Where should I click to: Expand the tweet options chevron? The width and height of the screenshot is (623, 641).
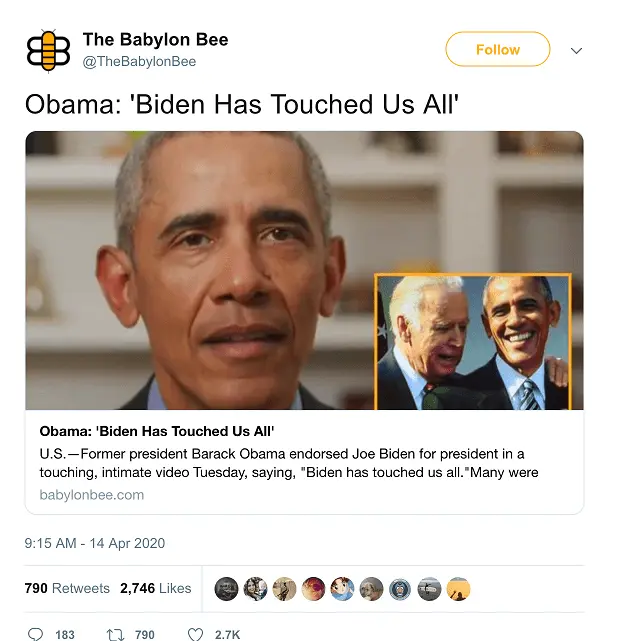click(x=576, y=51)
